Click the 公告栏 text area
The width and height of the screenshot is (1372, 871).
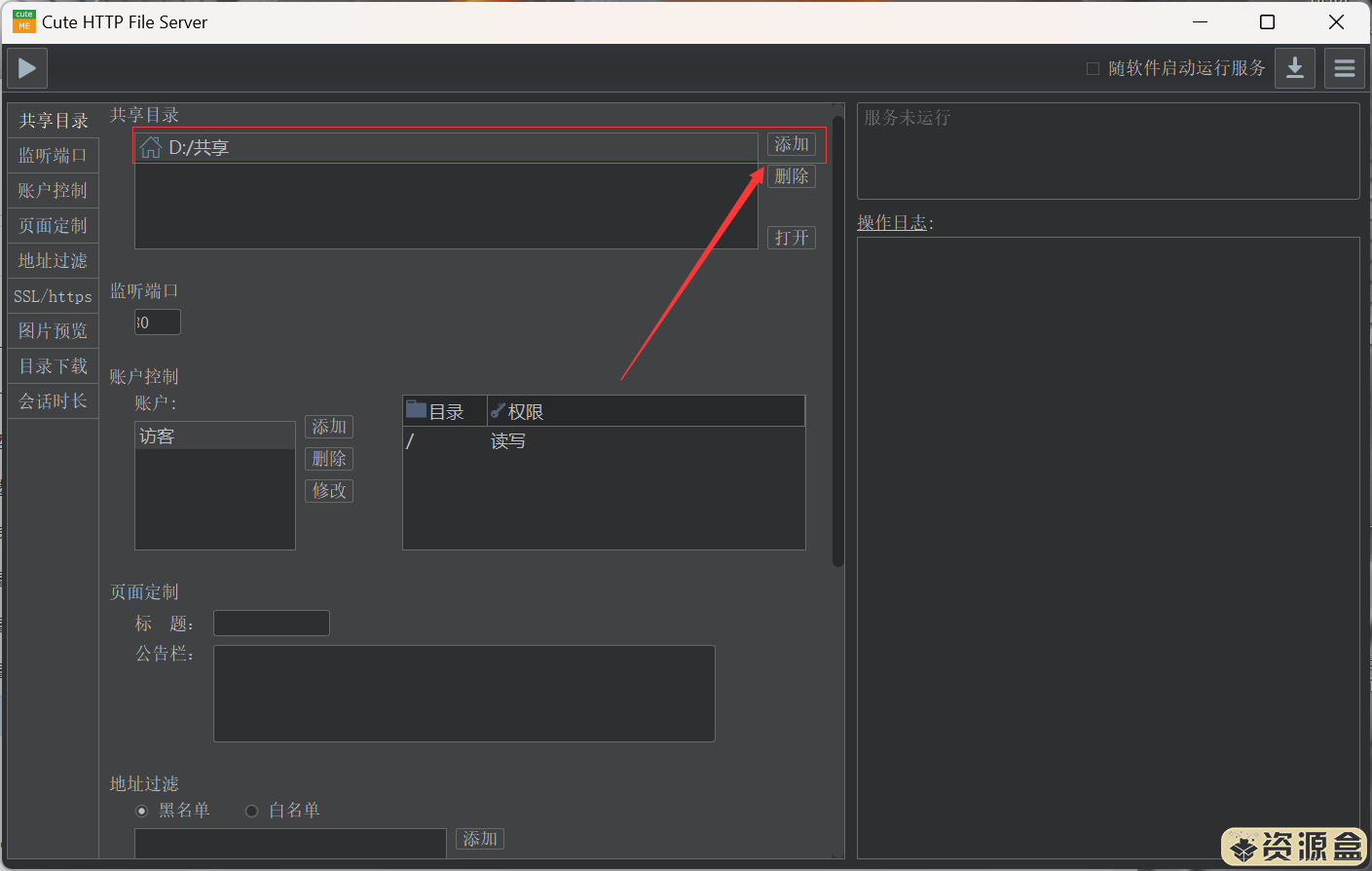(464, 694)
